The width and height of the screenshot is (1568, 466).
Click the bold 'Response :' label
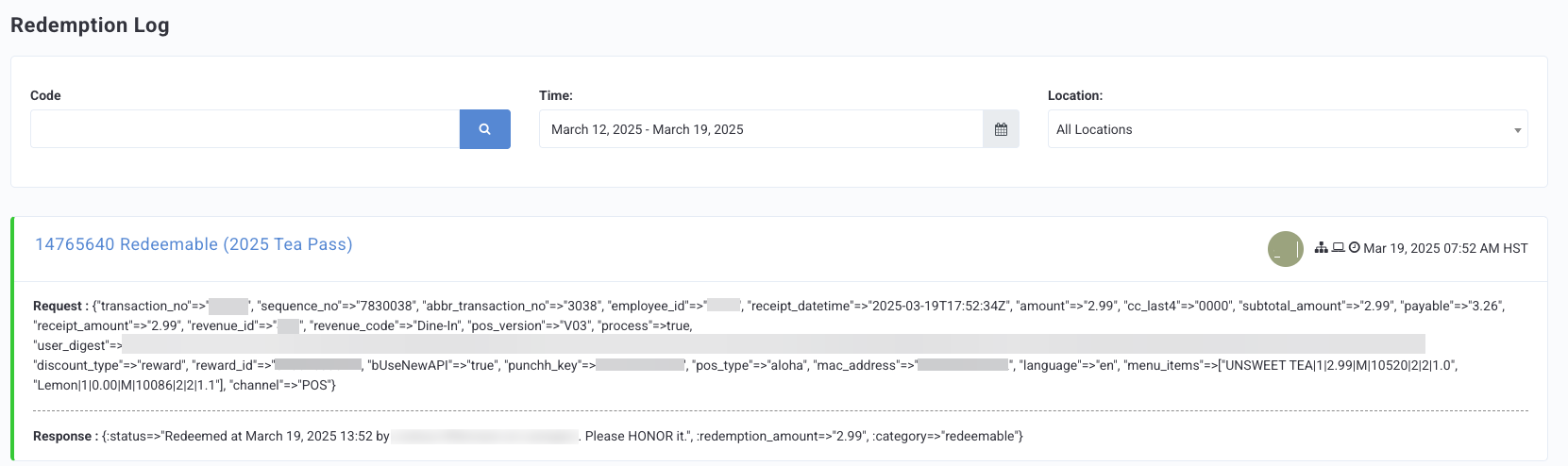coord(65,436)
